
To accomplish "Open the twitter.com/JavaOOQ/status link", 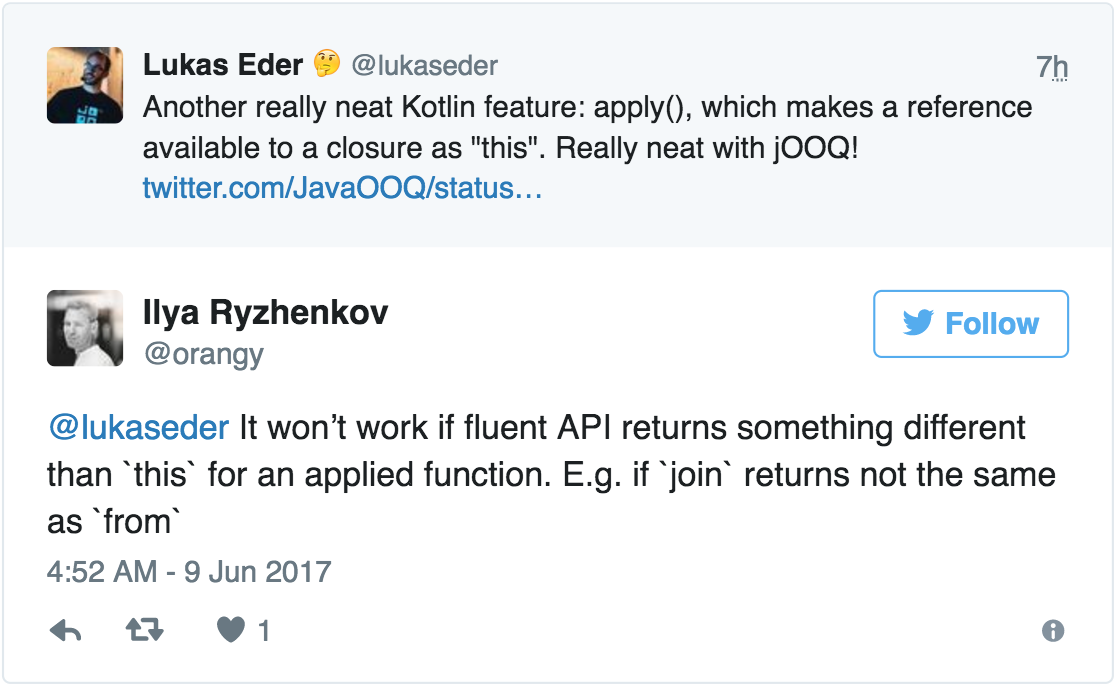I will click(x=342, y=187).
